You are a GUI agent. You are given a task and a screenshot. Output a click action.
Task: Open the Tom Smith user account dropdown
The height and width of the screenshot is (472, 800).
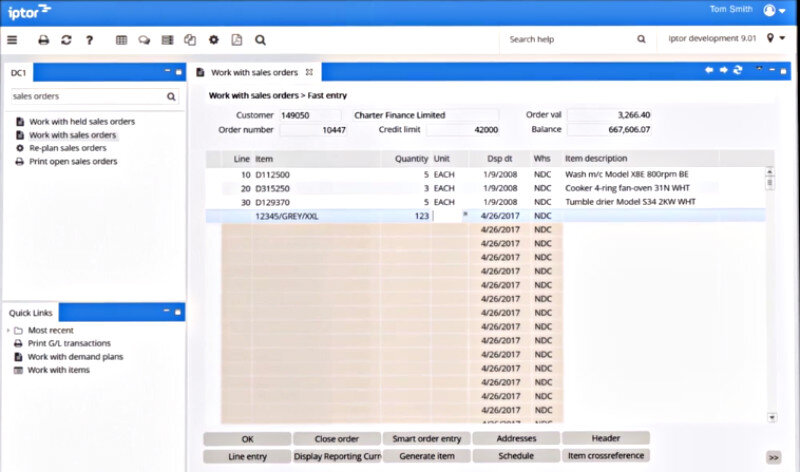tap(773, 11)
